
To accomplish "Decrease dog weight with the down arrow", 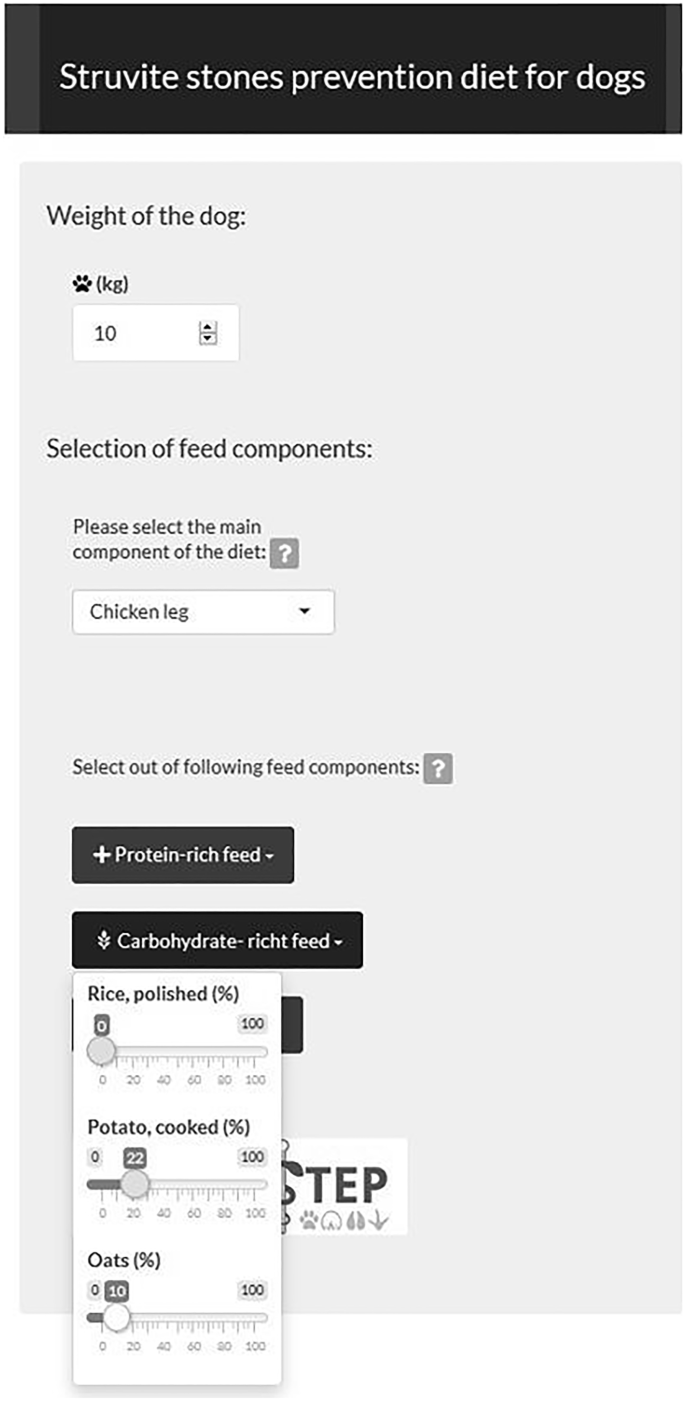I will (208, 339).
